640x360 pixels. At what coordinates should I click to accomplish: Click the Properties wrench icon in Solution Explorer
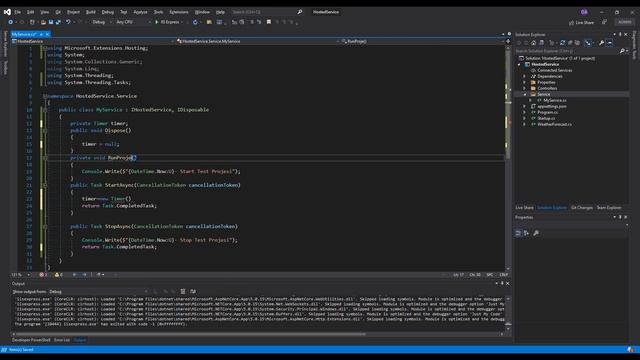(x=601, y=43)
